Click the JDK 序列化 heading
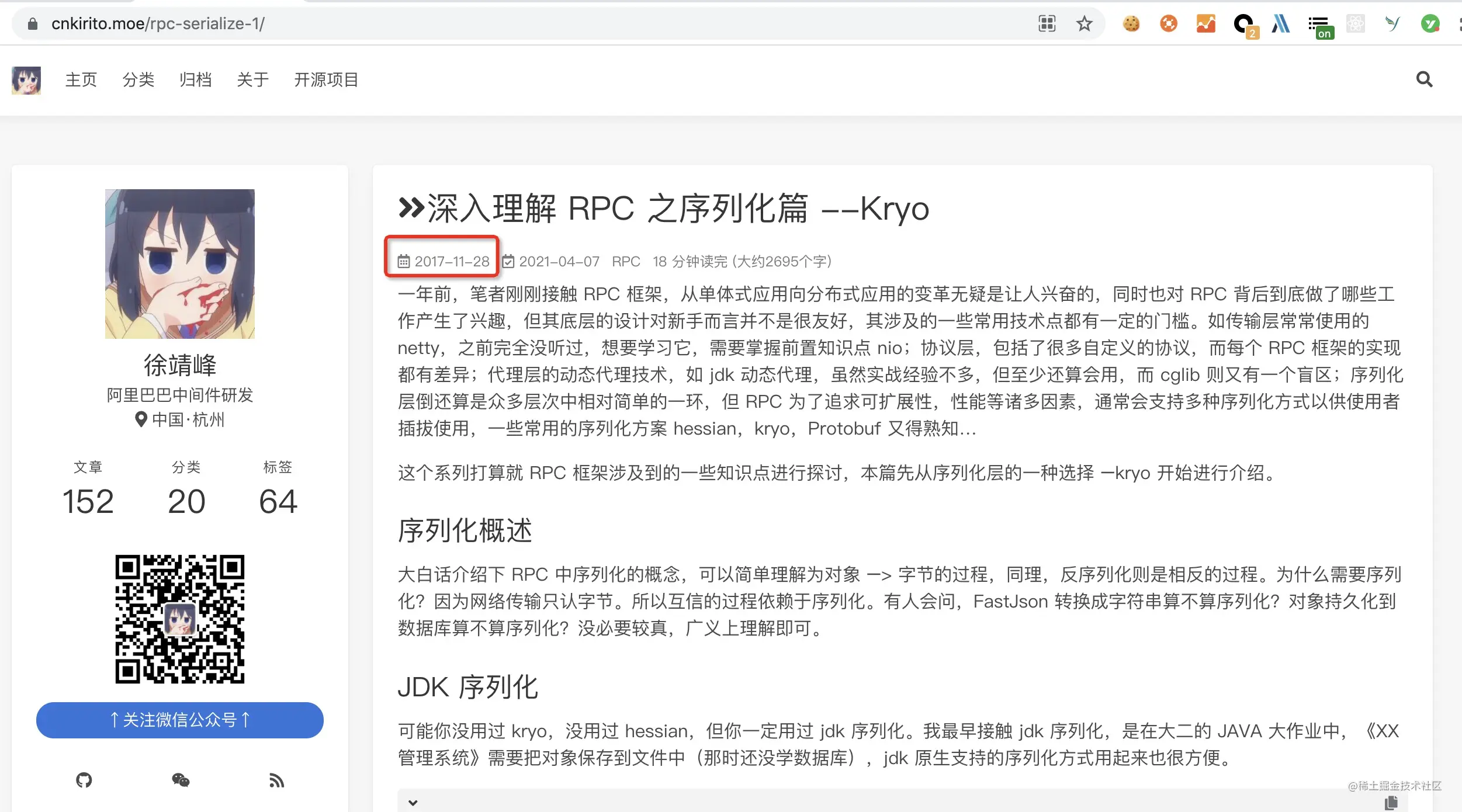 [467, 687]
